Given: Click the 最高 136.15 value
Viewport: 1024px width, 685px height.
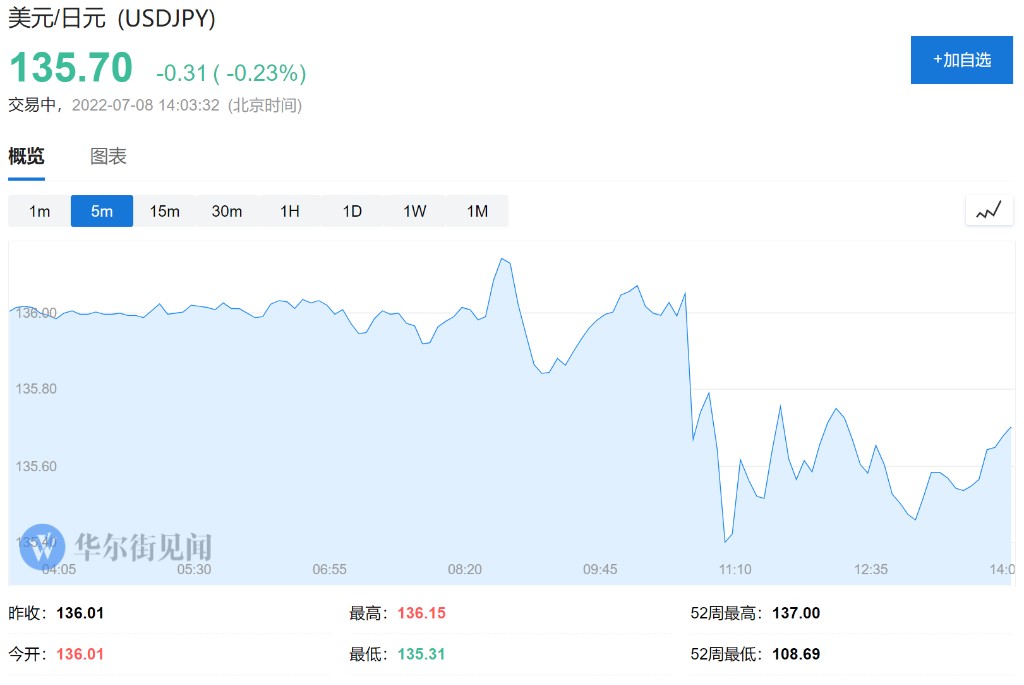Looking at the screenshot, I should click(421, 613).
